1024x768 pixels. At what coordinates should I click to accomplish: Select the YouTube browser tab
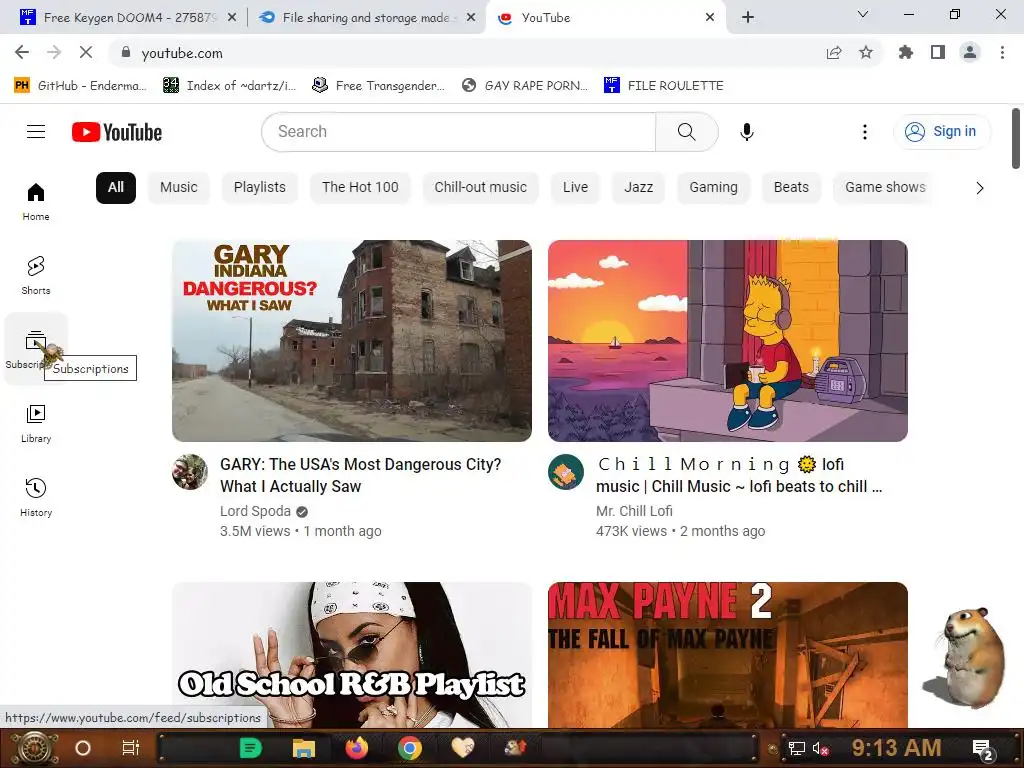tap(606, 18)
